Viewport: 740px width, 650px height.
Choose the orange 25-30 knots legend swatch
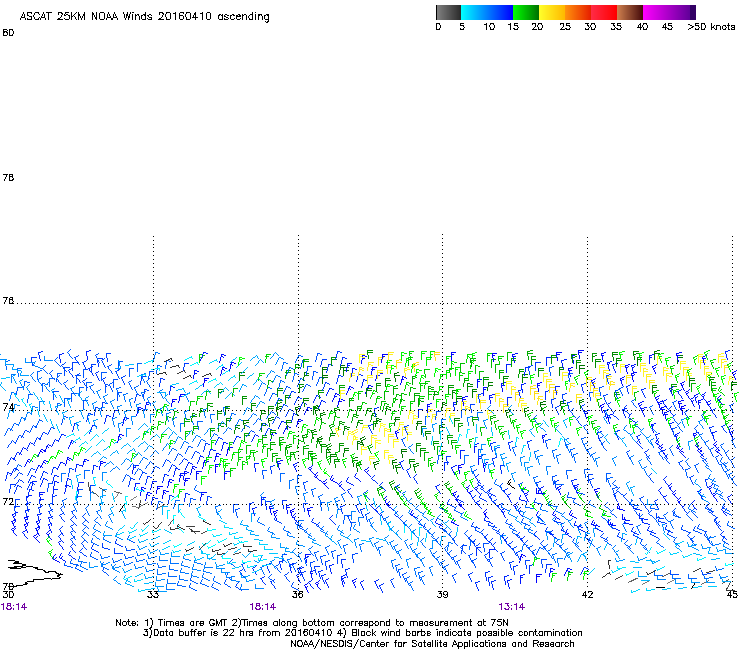pos(578,12)
